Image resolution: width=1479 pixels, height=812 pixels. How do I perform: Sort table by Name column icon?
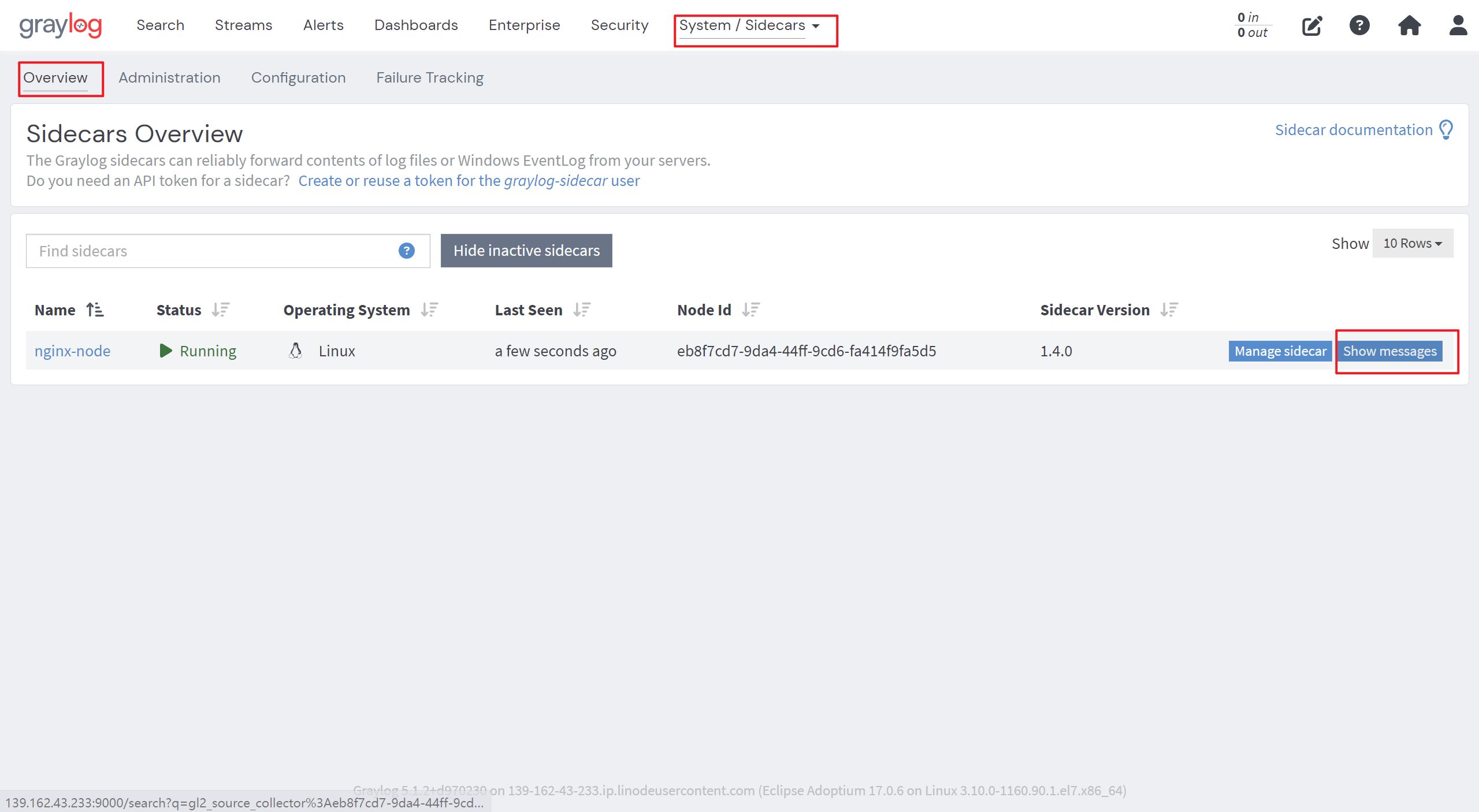95,310
